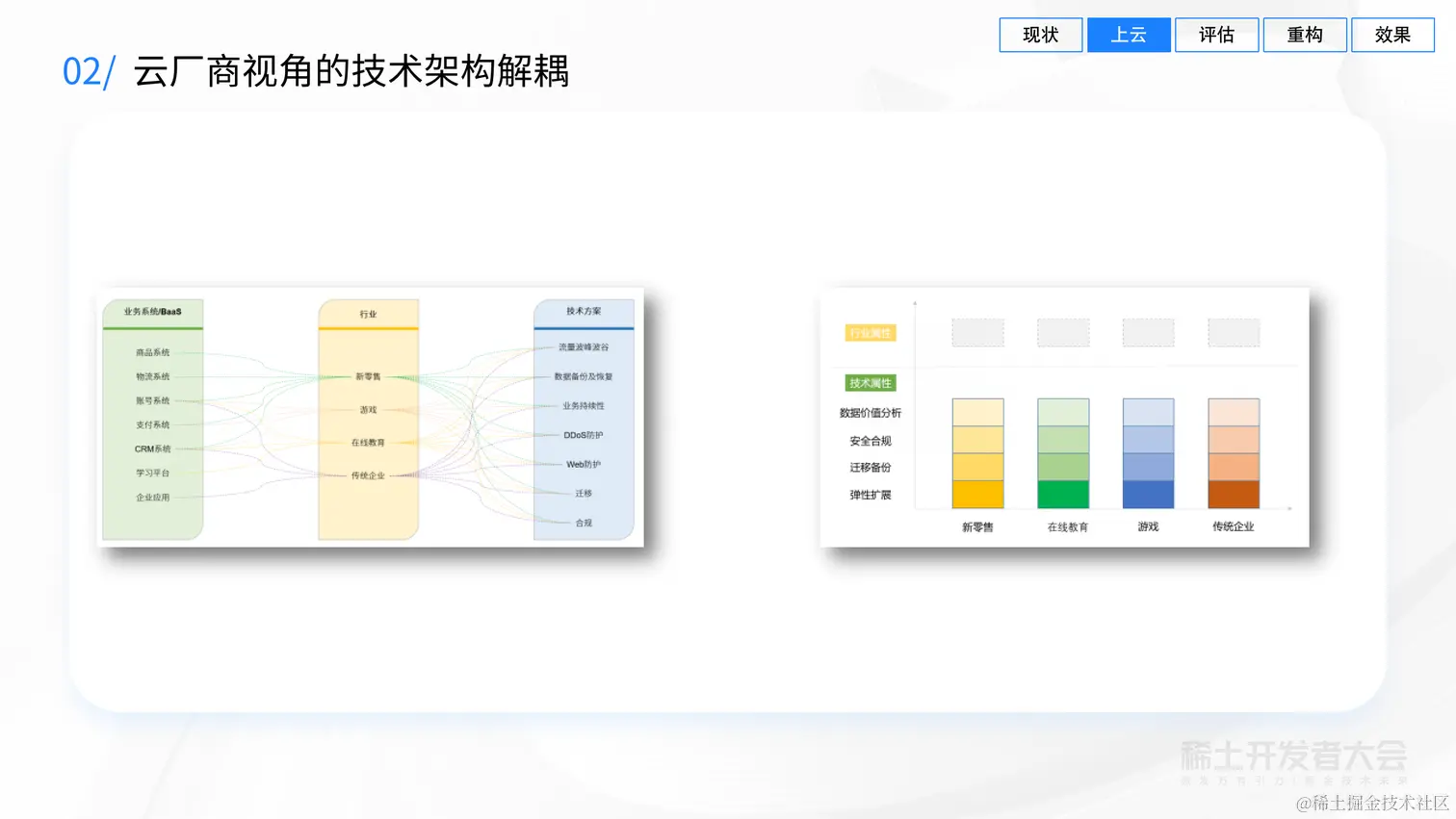Screen dimensions: 1456x819
Task: Select 迁移 in the 技术方案 column
Action: [584, 493]
